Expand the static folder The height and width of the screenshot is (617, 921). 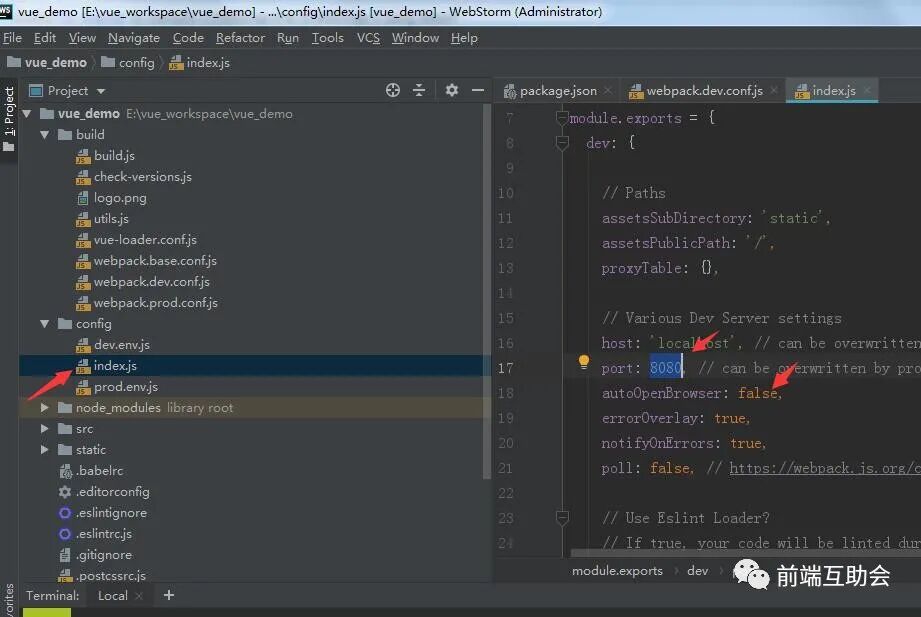[45, 450]
